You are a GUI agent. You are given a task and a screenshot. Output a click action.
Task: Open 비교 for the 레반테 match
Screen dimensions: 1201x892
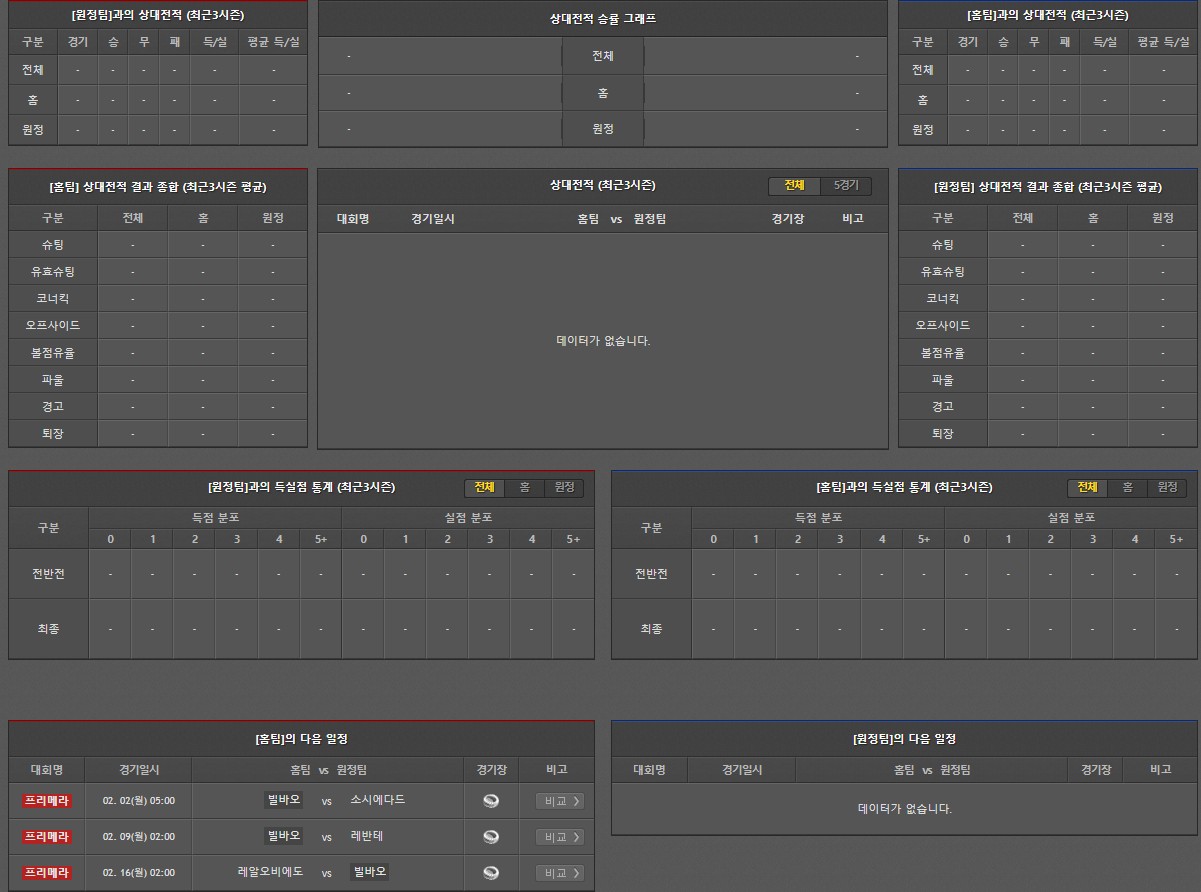click(559, 837)
